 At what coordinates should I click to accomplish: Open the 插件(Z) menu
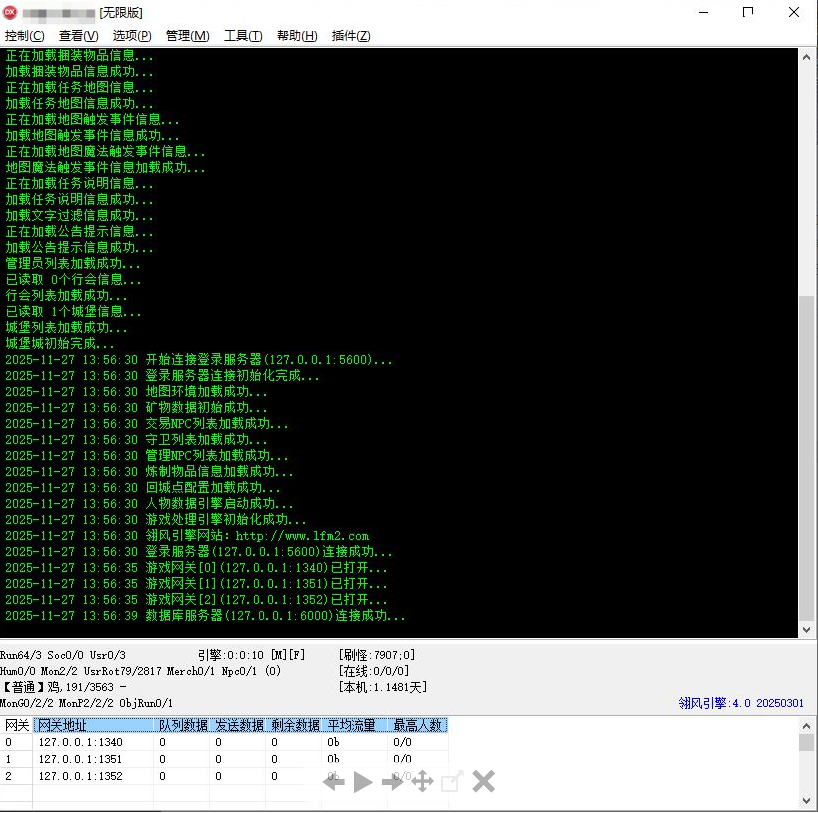click(351, 36)
